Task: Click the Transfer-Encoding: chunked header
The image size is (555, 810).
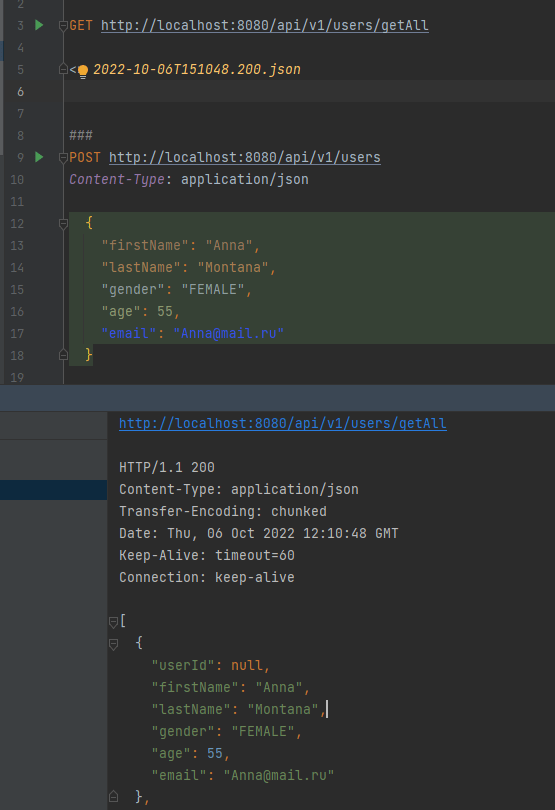Action: [223, 511]
